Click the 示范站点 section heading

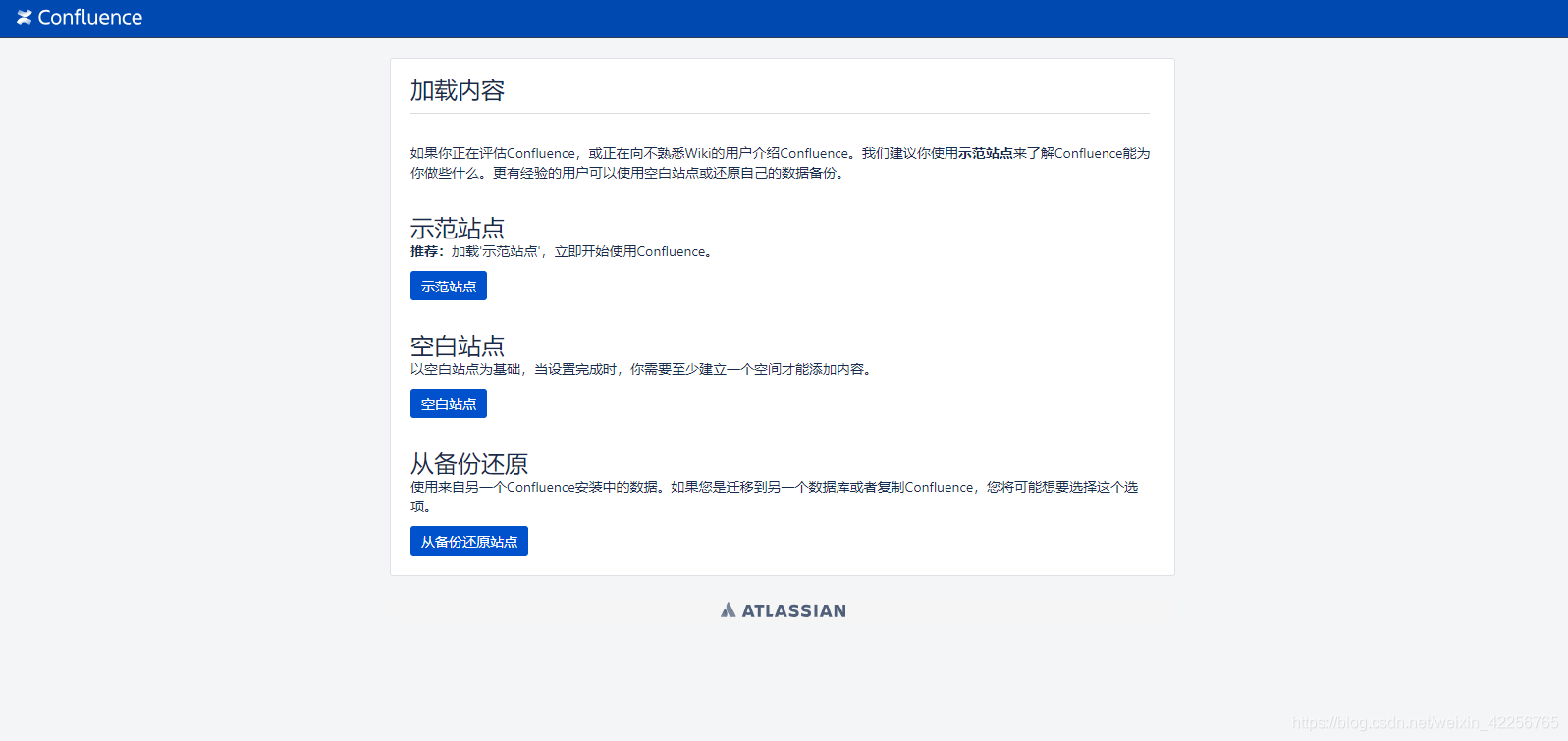tap(458, 229)
